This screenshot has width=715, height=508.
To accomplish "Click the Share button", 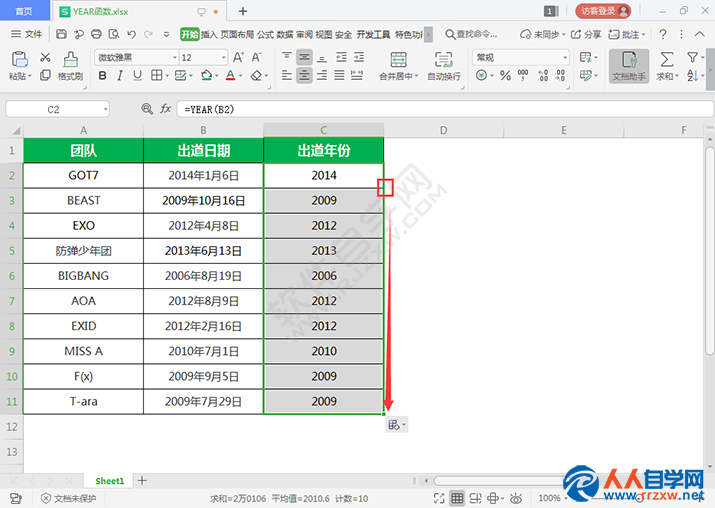I will pos(586,34).
